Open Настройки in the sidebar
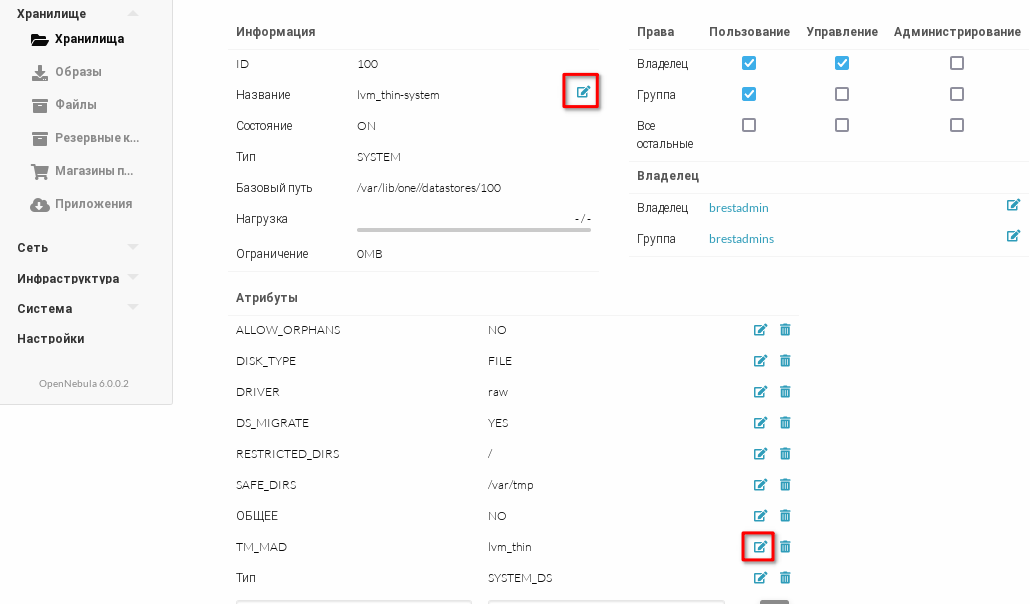Screen dimensions: 1030x604 50,339
